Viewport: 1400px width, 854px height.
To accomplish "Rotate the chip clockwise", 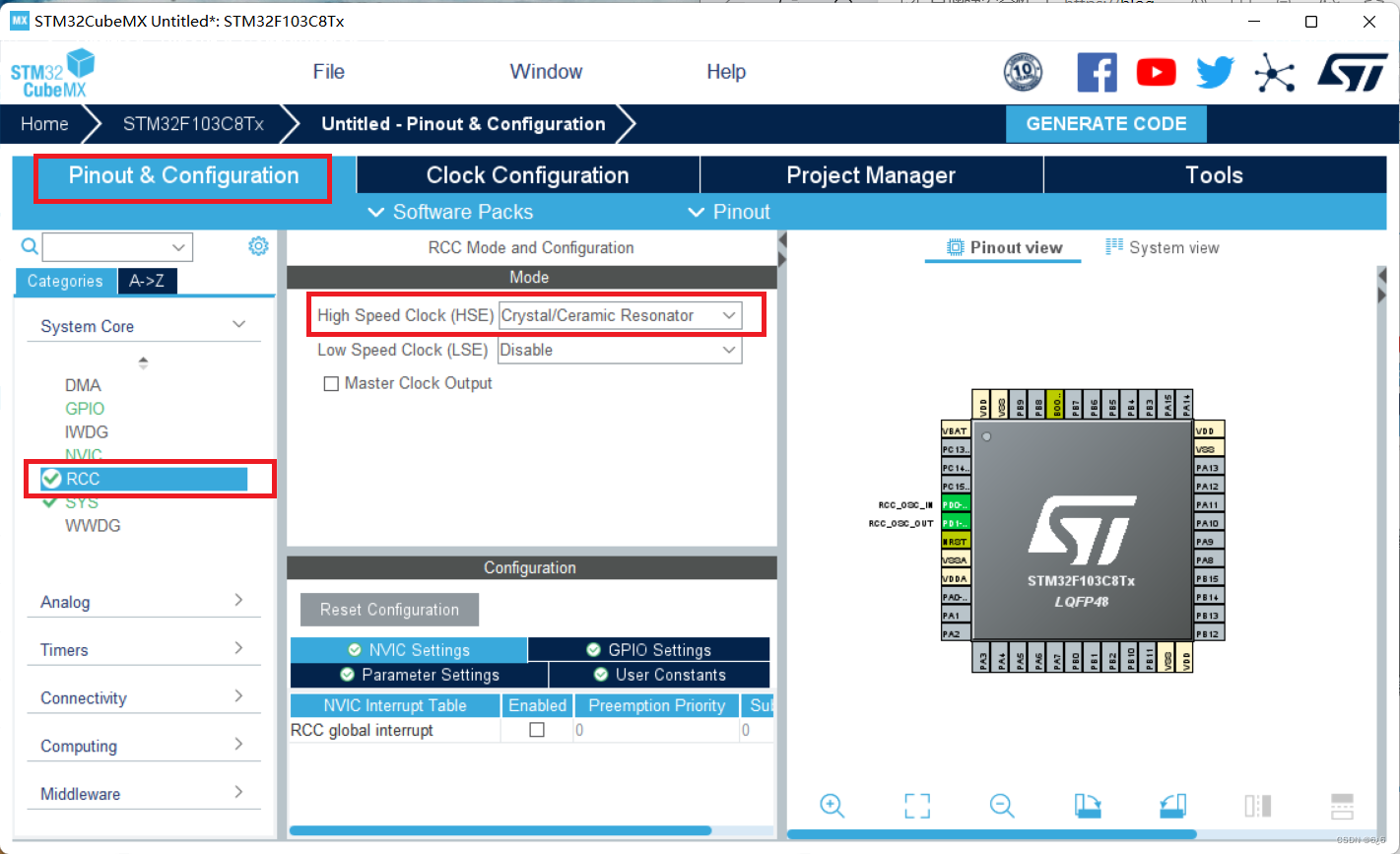I will pos(1088,806).
